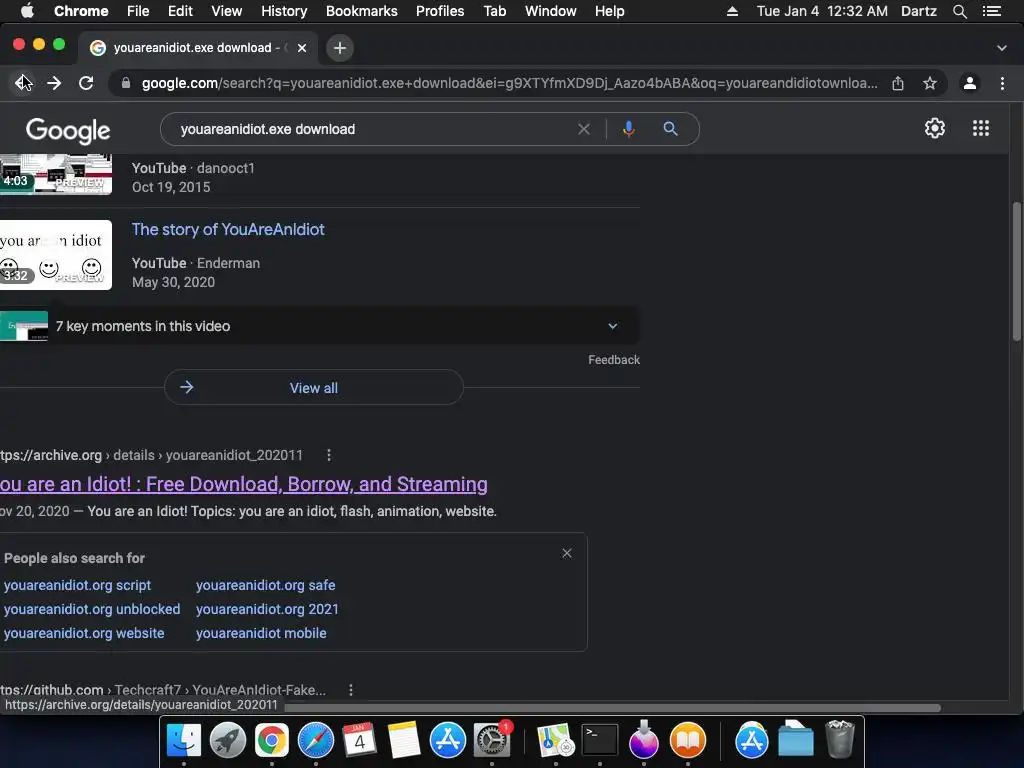Submit search with the magnifier icon
Image resolution: width=1024 pixels, height=768 pixels.
(670, 129)
